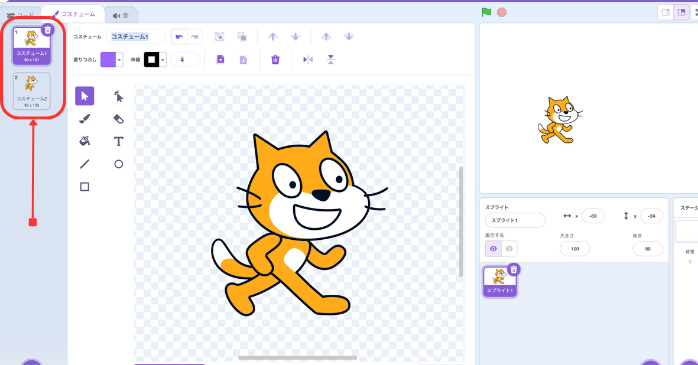
Task: Click the canvas horizontal scrollbar
Action: (x=297, y=357)
